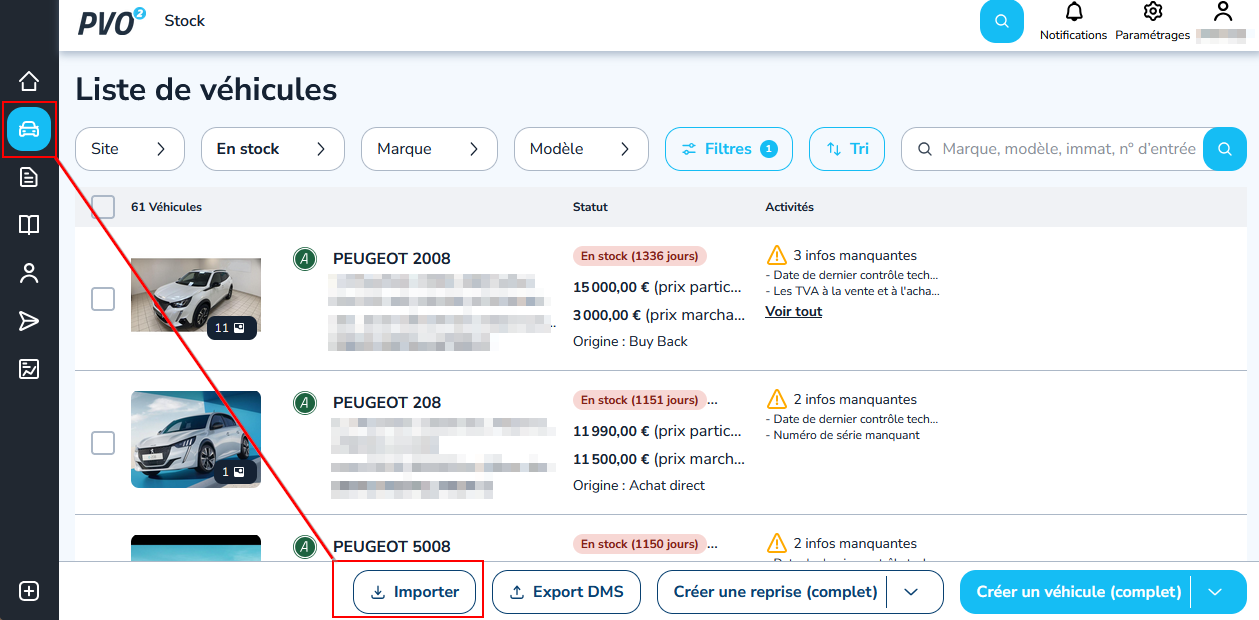Screen dimensions: 1259x620
Task: Open the Tri sorting options
Action: click(847, 149)
